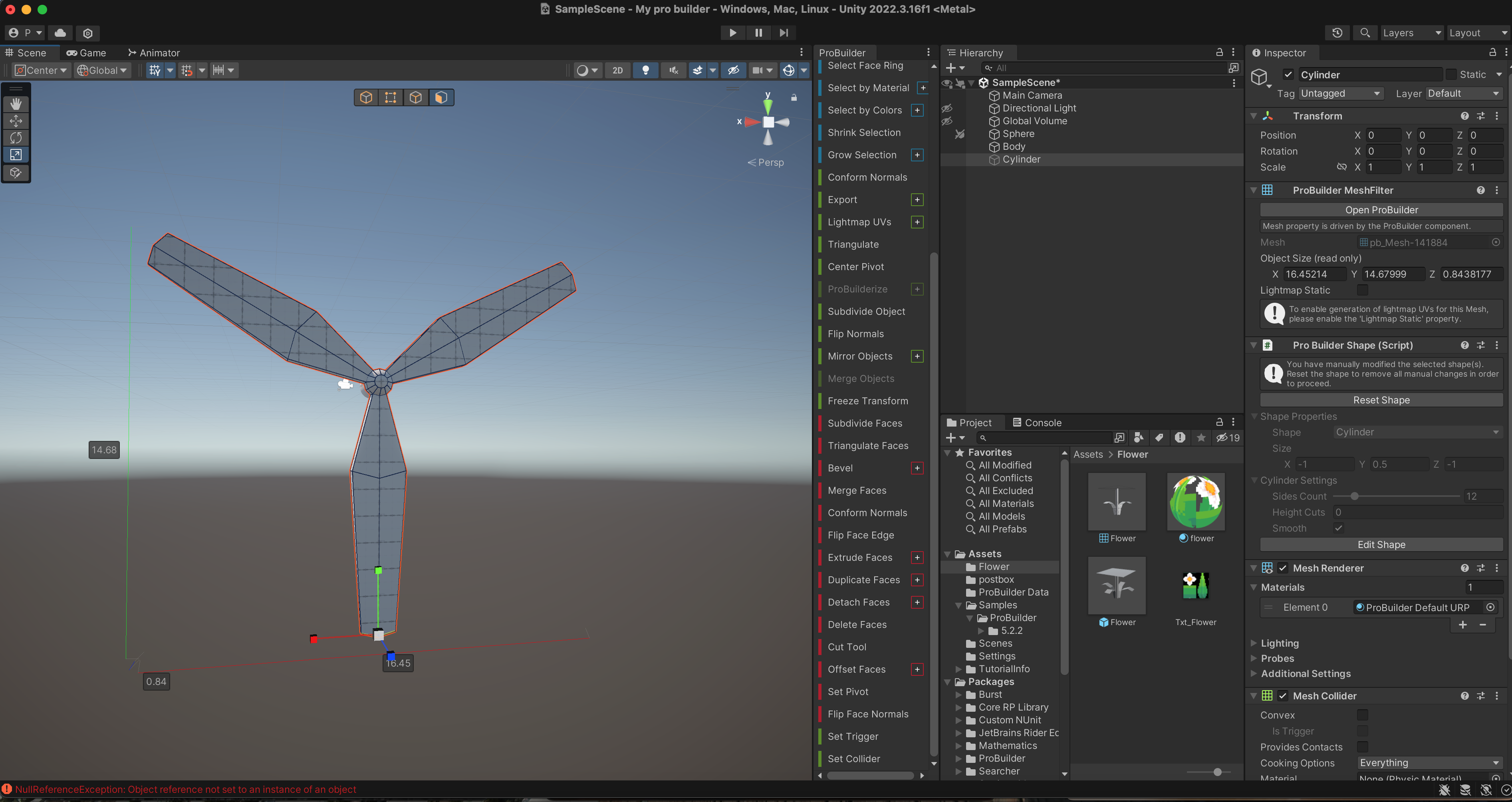This screenshot has height=802, width=1512.
Task: Switch to ProBuilder vertex selection mode
Action: tap(390, 97)
